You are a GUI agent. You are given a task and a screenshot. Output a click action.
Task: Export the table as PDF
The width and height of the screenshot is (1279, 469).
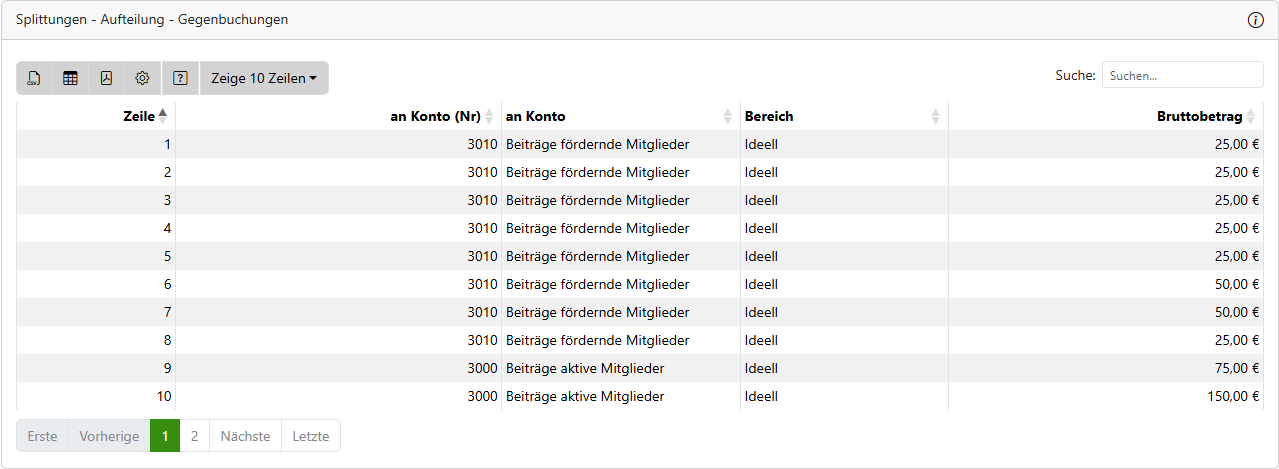106,78
